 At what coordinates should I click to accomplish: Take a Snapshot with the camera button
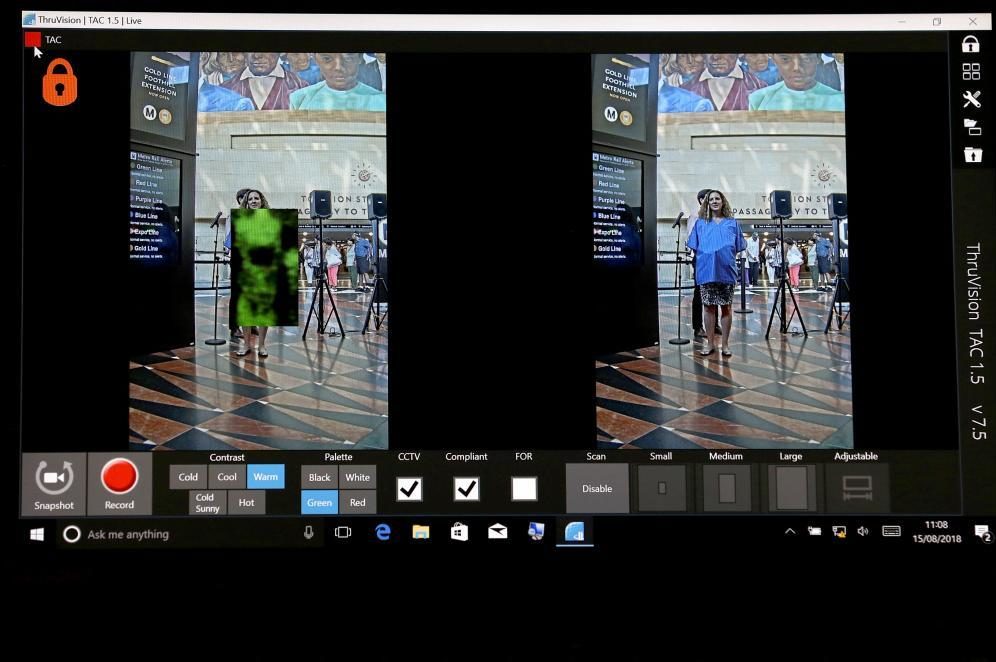(54, 483)
